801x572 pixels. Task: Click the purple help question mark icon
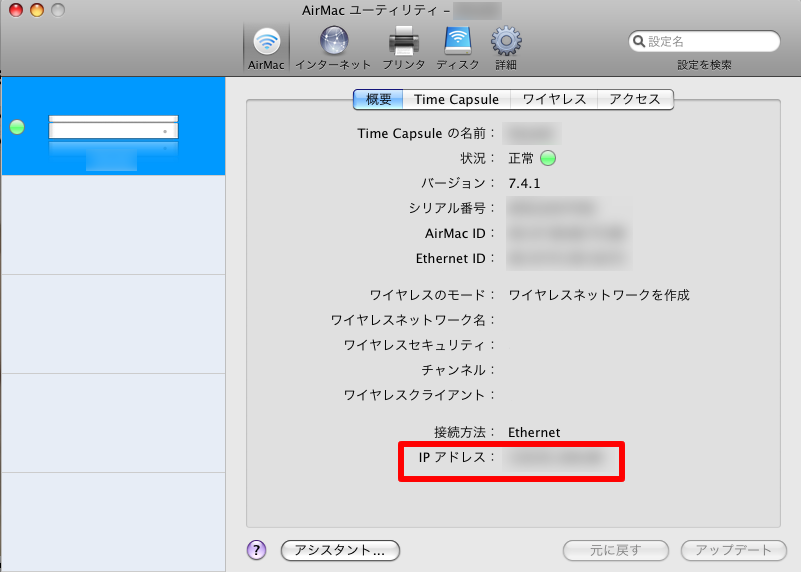(x=256, y=550)
